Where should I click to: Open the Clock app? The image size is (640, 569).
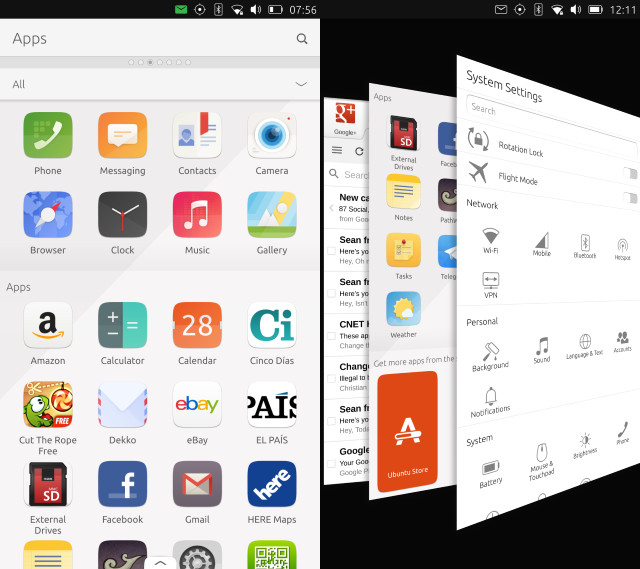(122, 215)
